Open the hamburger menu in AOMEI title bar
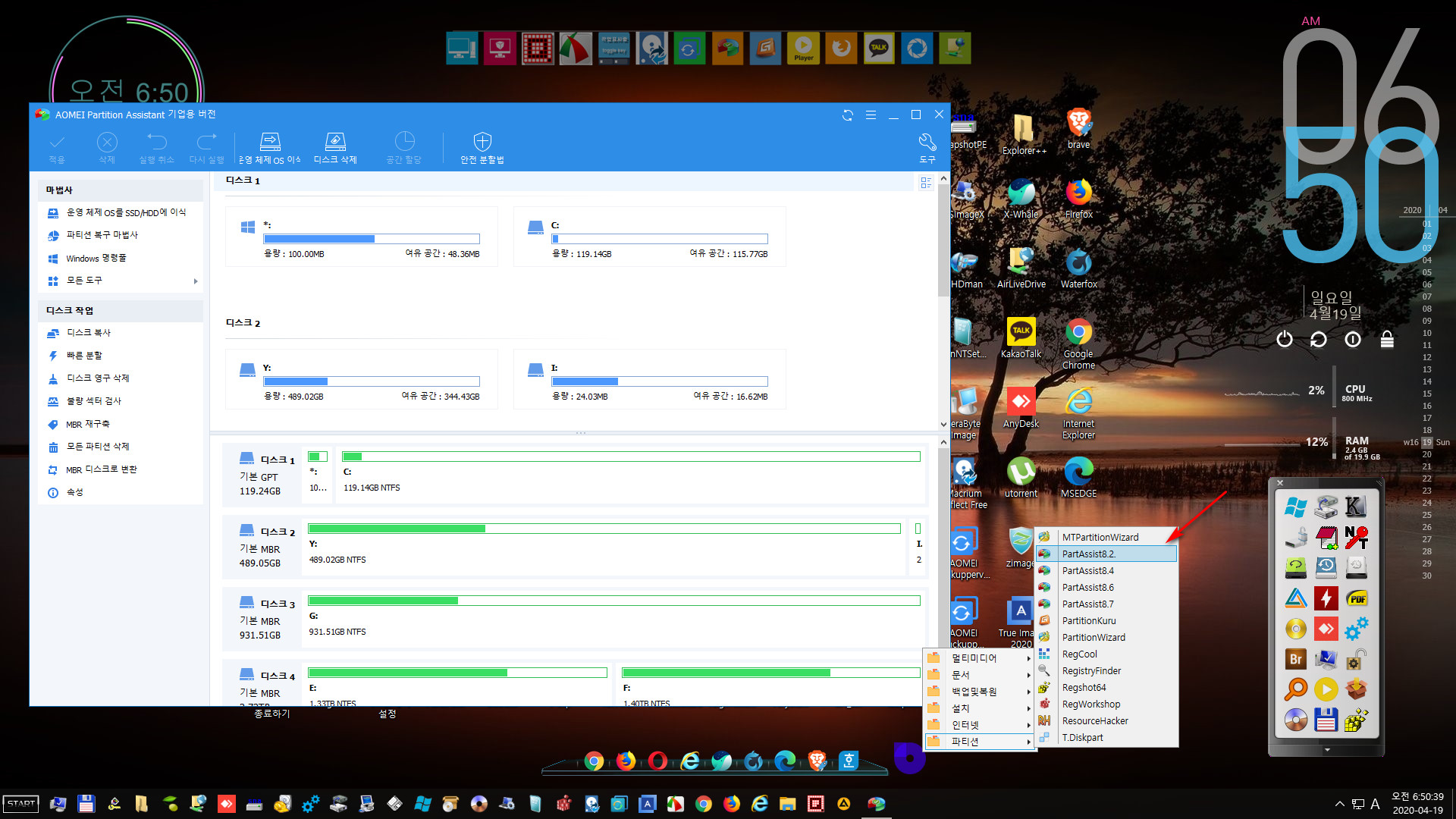The image size is (1456, 819). pyautogui.click(x=871, y=115)
